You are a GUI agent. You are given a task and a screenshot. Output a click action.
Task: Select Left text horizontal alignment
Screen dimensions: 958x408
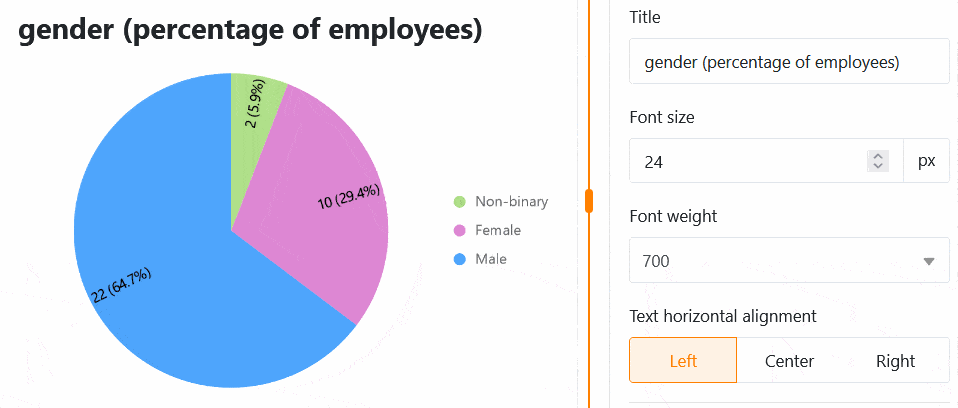click(683, 361)
